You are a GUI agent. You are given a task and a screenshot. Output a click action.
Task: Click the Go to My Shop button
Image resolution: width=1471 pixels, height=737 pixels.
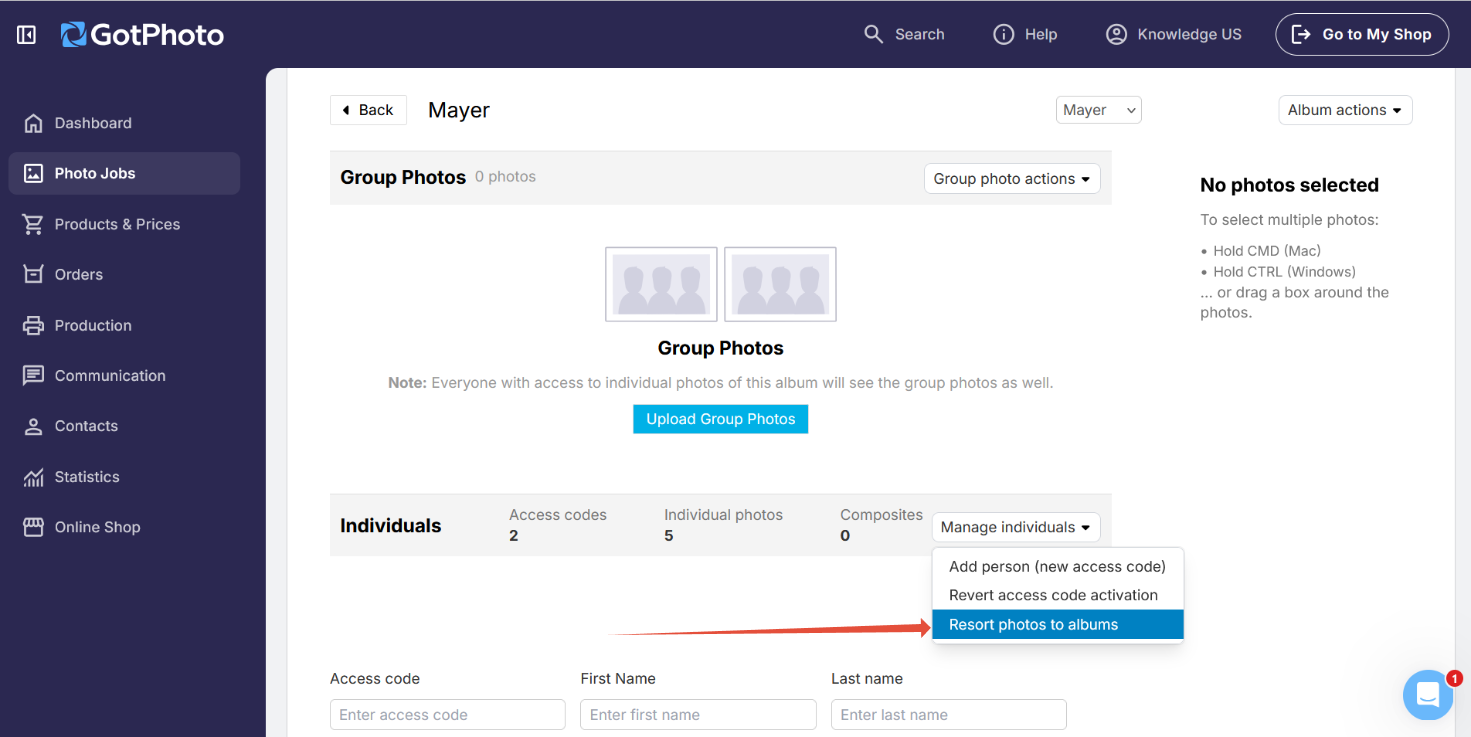click(1362, 34)
